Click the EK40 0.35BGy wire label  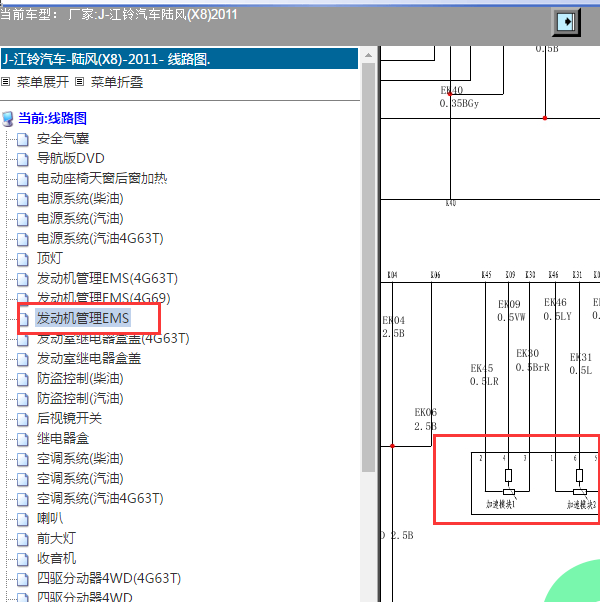click(459, 97)
